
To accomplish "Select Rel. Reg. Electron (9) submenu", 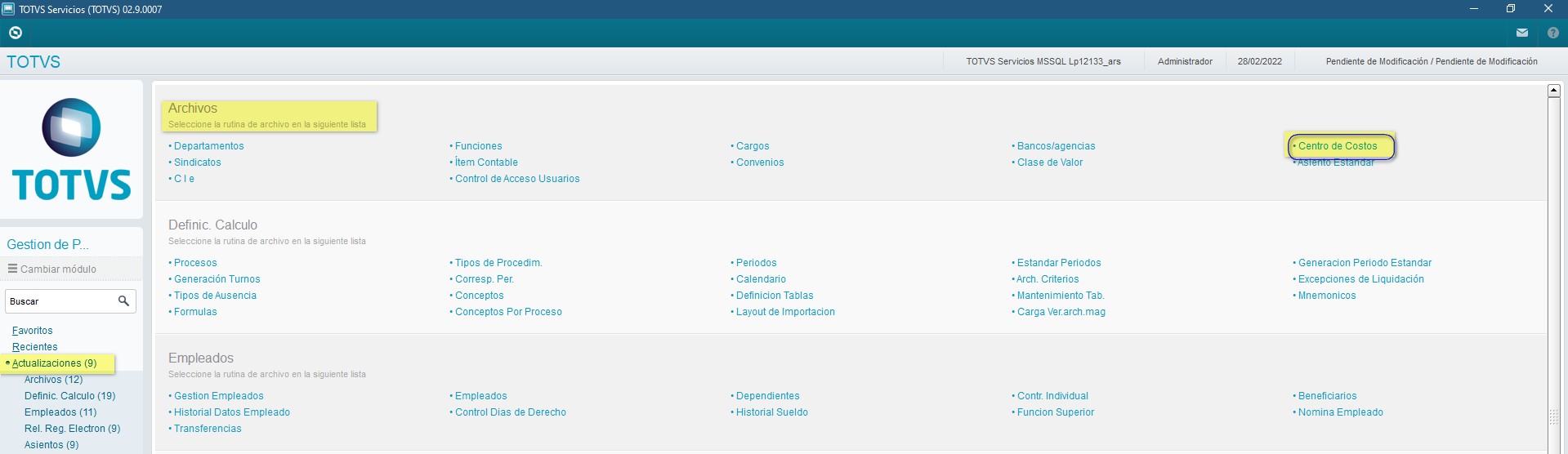I will pyautogui.click(x=72, y=429).
